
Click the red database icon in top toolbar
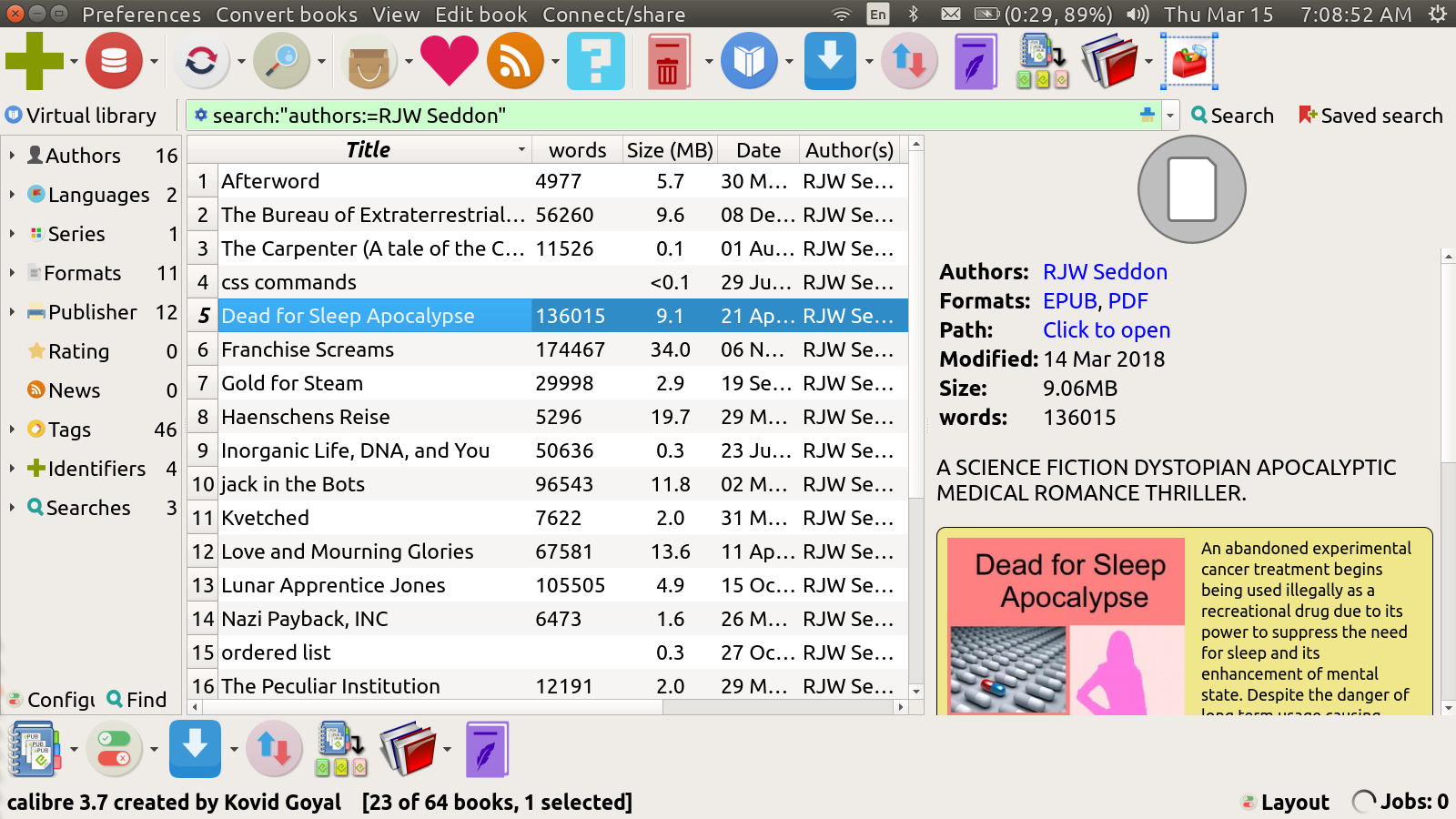[x=114, y=61]
